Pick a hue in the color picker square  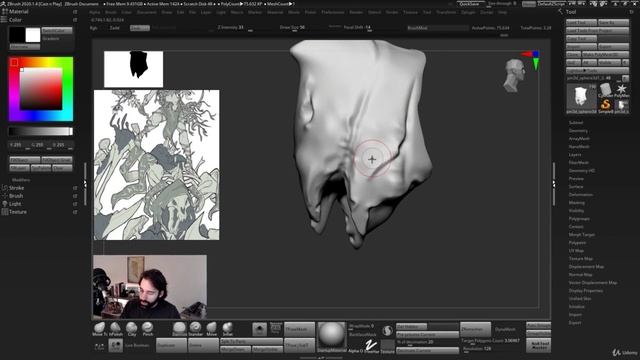(x=41, y=89)
